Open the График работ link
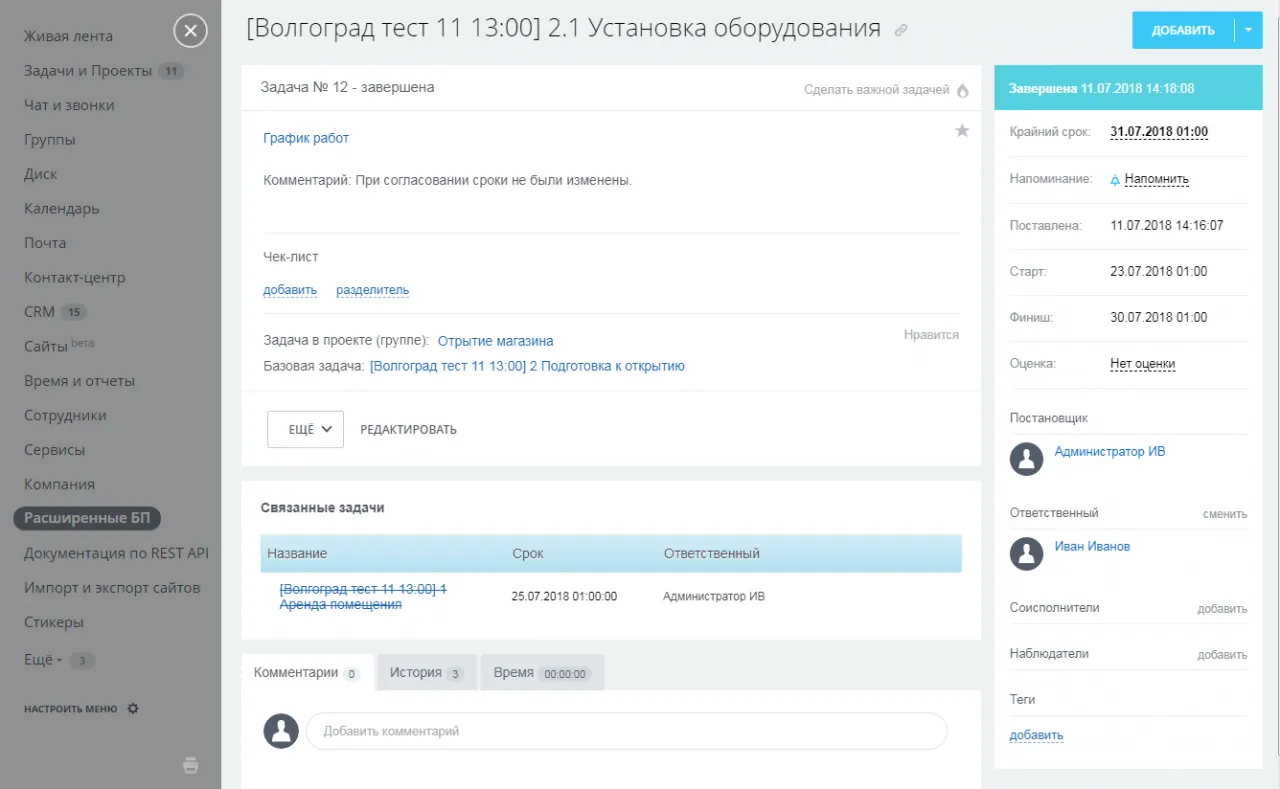Image resolution: width=1280 pixels, height=789 pixels. (x=306, y=138)
